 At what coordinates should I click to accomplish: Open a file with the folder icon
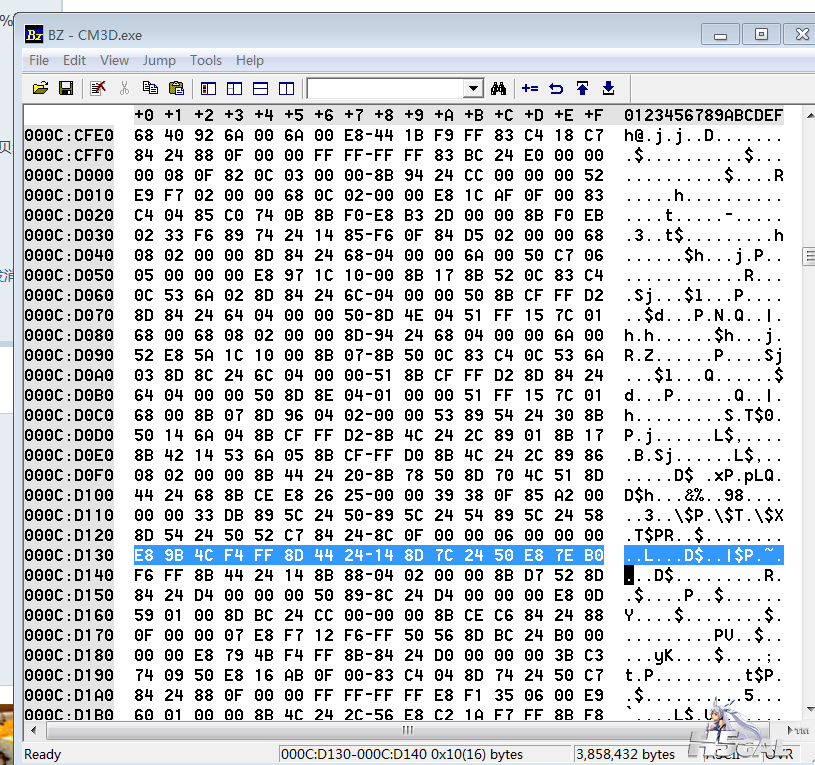click(x=41, y=88)
